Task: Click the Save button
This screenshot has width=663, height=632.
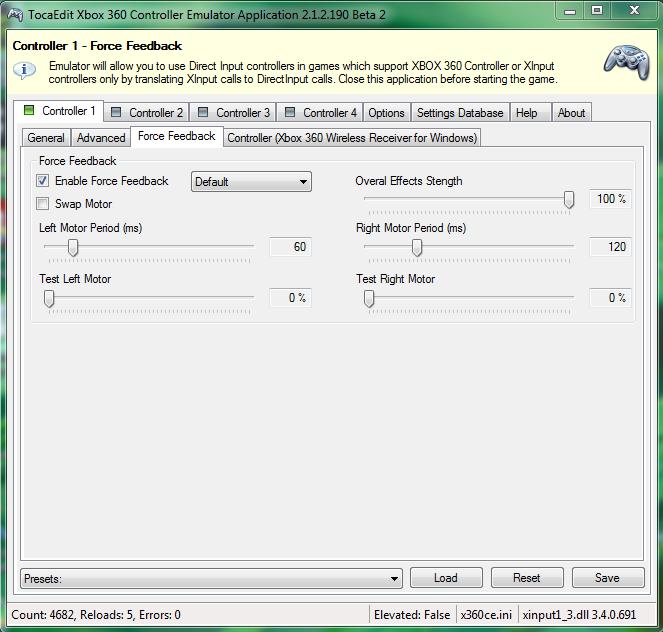Action: (608, 578)
